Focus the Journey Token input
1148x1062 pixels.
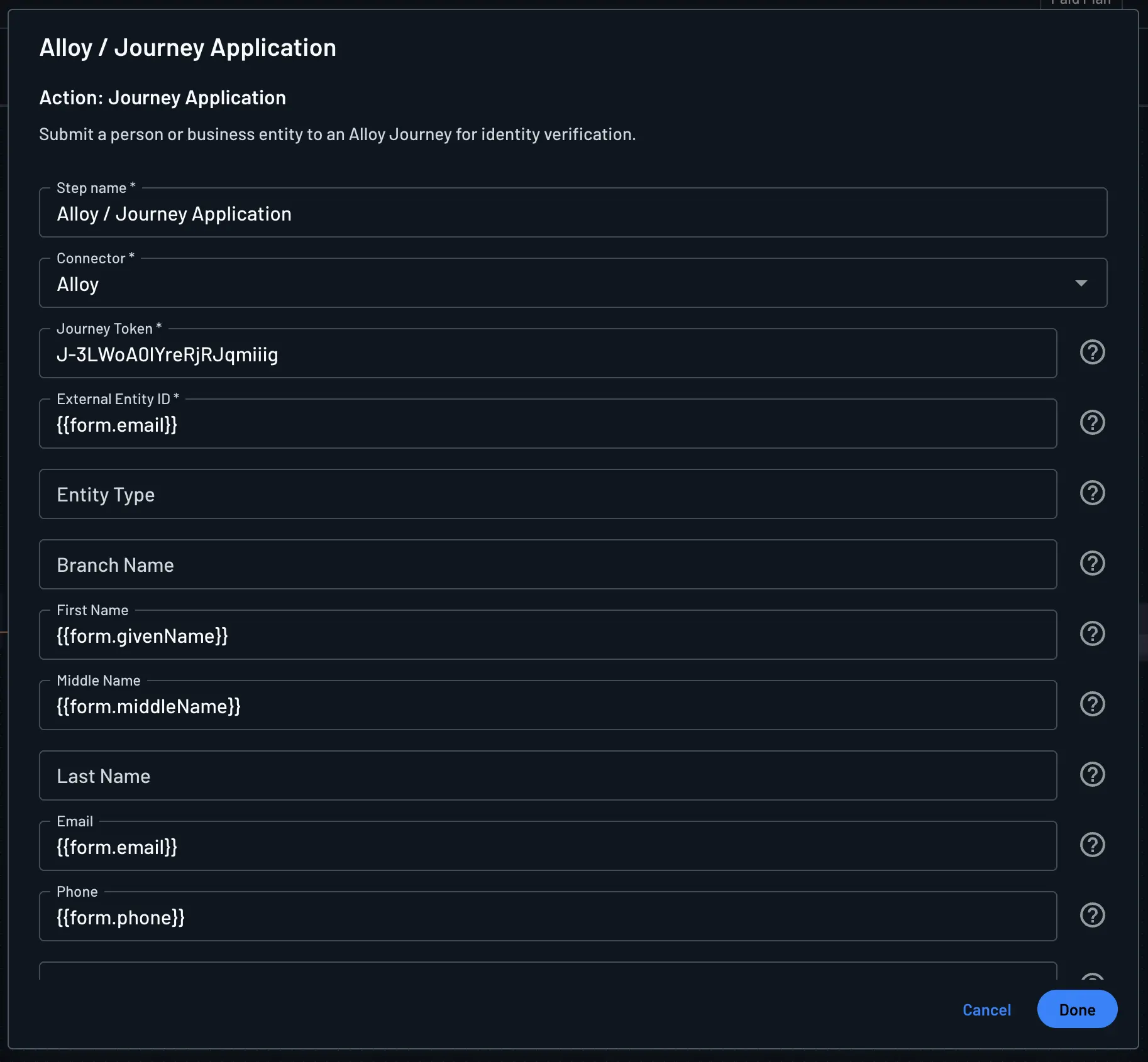click(x=548, y=353)
